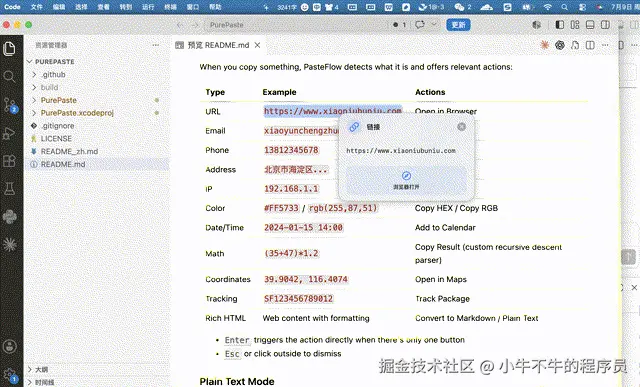640x387 pixels.
Task: Click 浏览器打开 button in link popup
Action: (406, 180)
